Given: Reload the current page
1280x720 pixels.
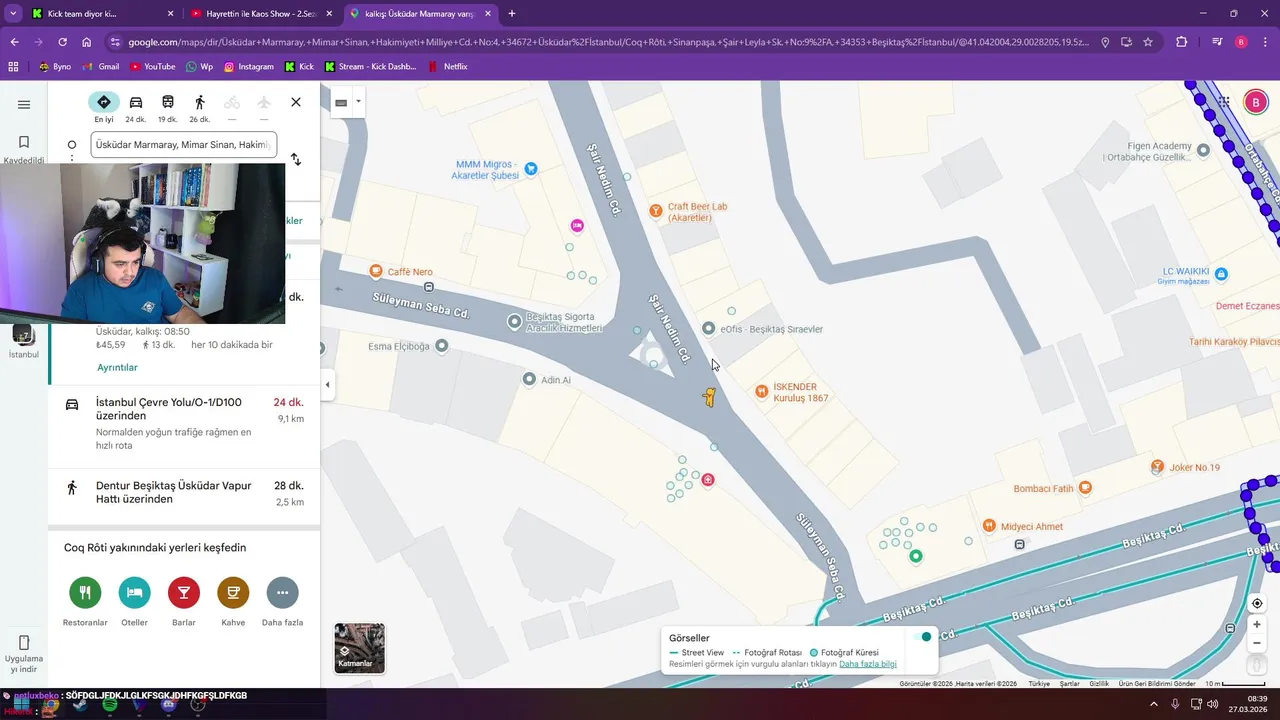Looking at the screenshot, I should [x=62, y=42].
